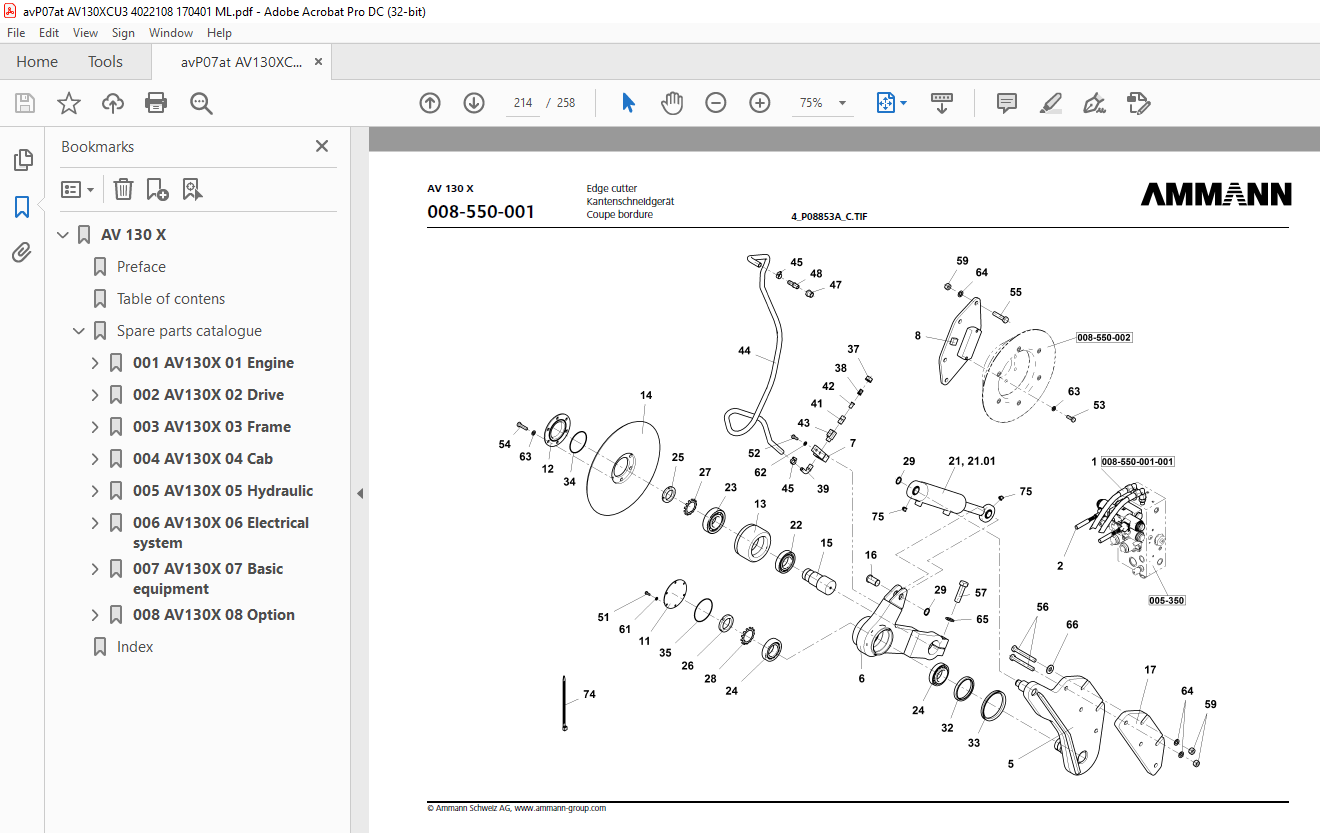1320x833 pixels.
Task: Click the 008-550-002 reference box in diagram
Action: (1105, 338)
